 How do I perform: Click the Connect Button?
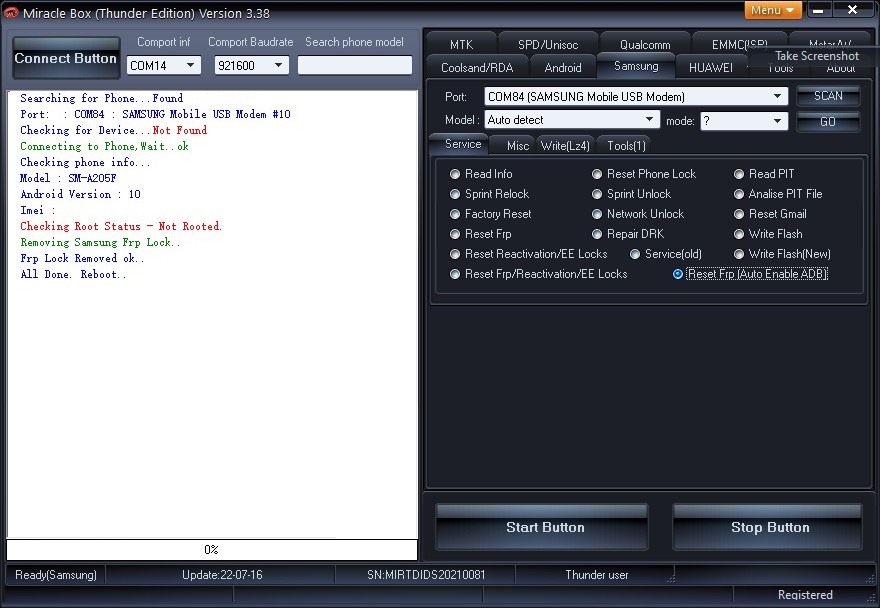(66, 58)
